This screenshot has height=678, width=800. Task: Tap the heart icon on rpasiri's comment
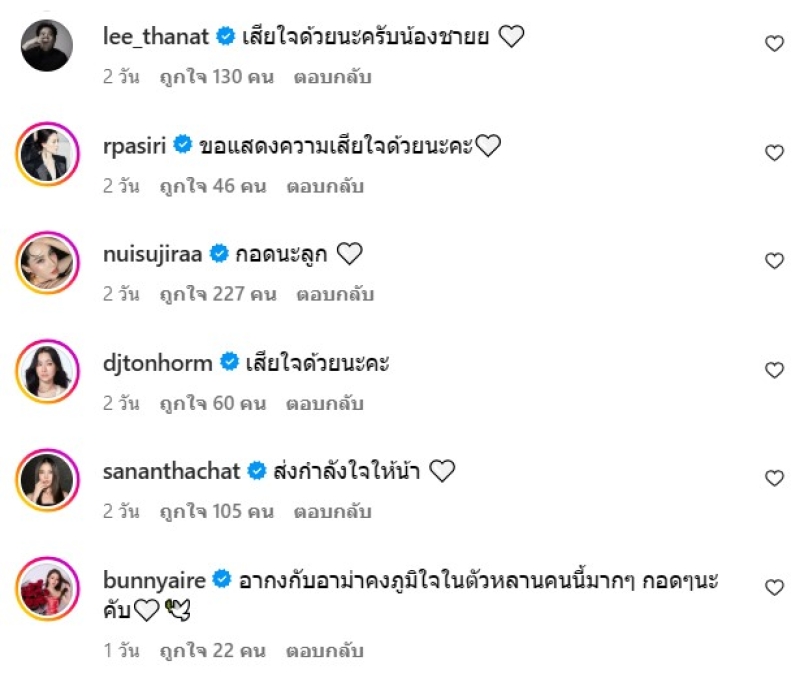click(773, 152)
